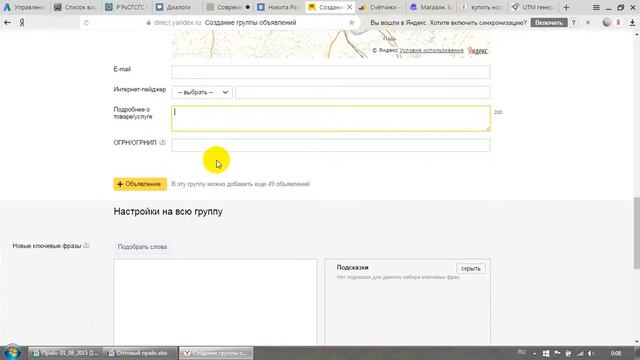Open the Прайс-01_08_2015 taskbar item
Image resolution: width=640 pixels, height=360 pixels.
pos(66,353)
